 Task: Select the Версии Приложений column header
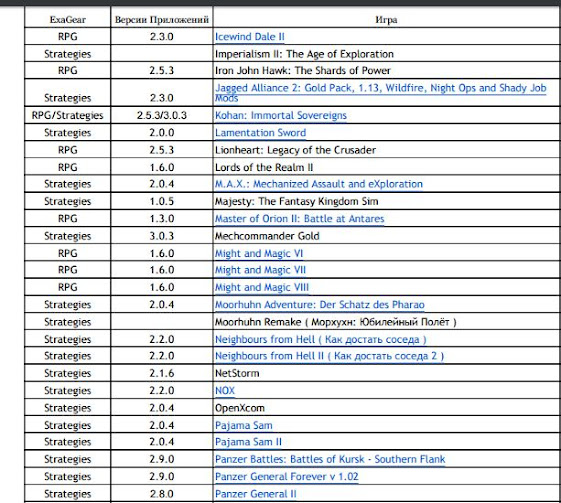162,20
